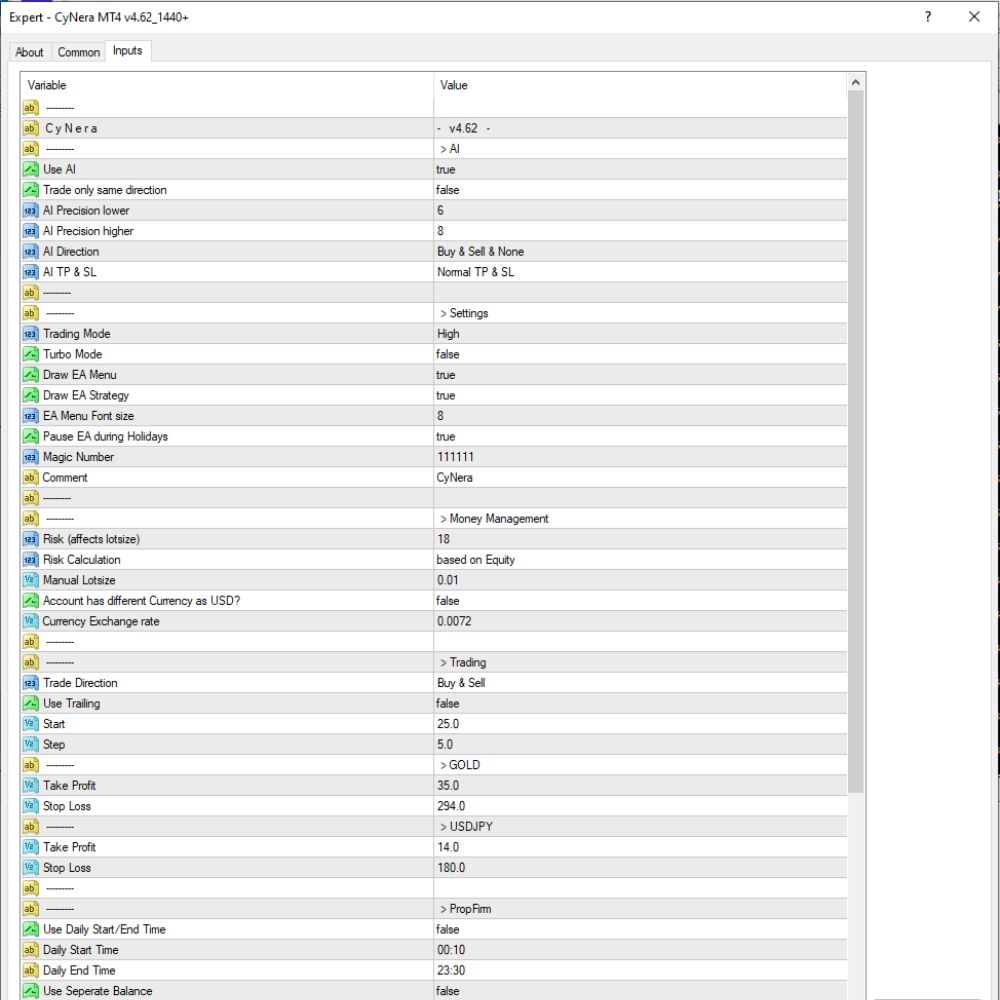Open the AI TP & SL value list

coord(640,272)
